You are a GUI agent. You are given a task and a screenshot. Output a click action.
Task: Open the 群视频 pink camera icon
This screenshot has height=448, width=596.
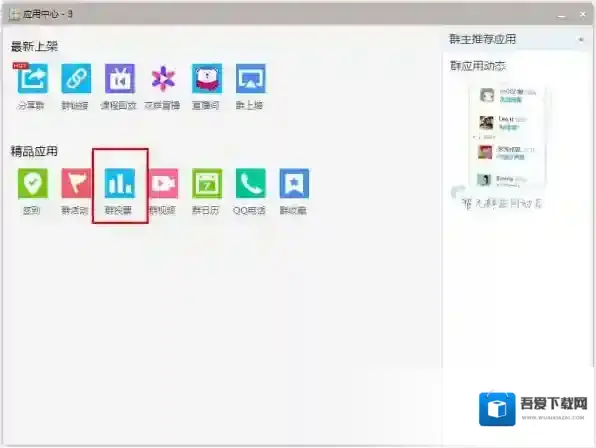(x=164, y=184)
